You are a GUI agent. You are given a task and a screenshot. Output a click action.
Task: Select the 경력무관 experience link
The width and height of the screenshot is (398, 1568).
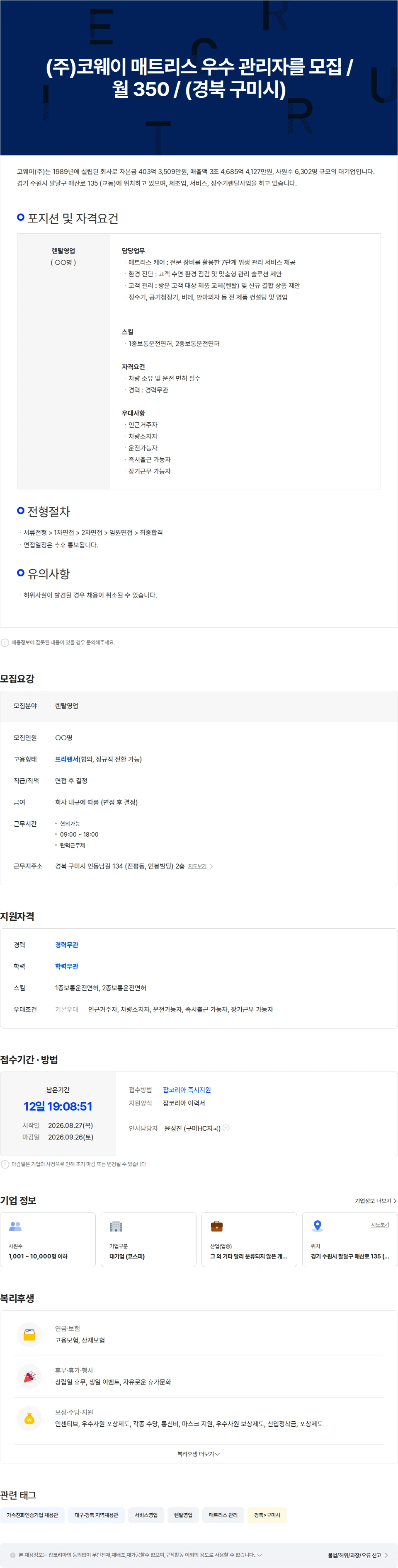coord(66,945)
